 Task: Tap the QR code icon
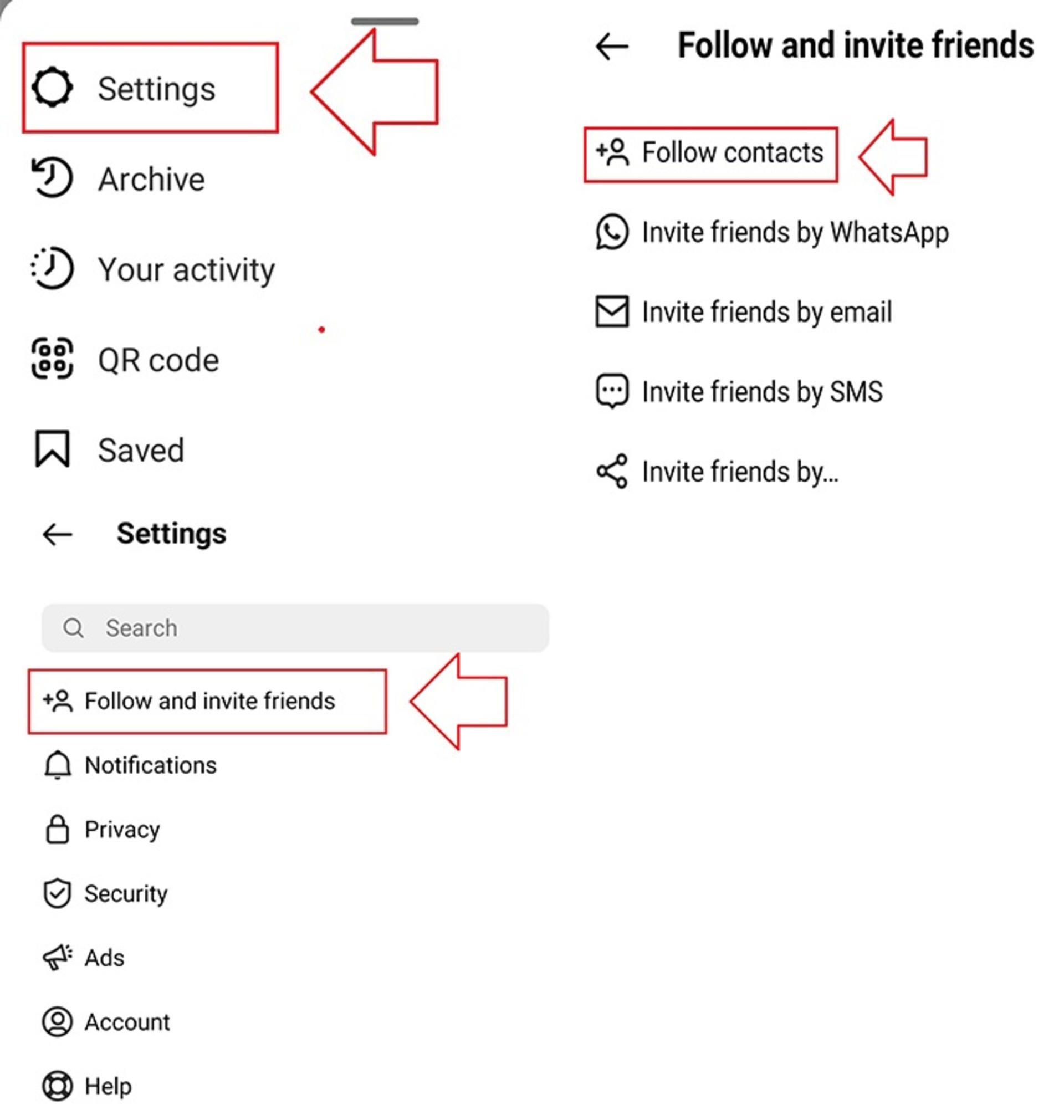52,359
